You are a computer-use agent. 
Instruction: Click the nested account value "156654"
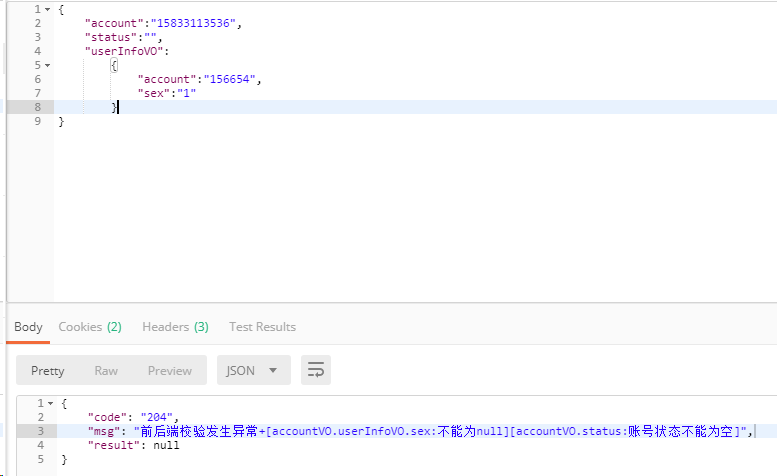229,79
